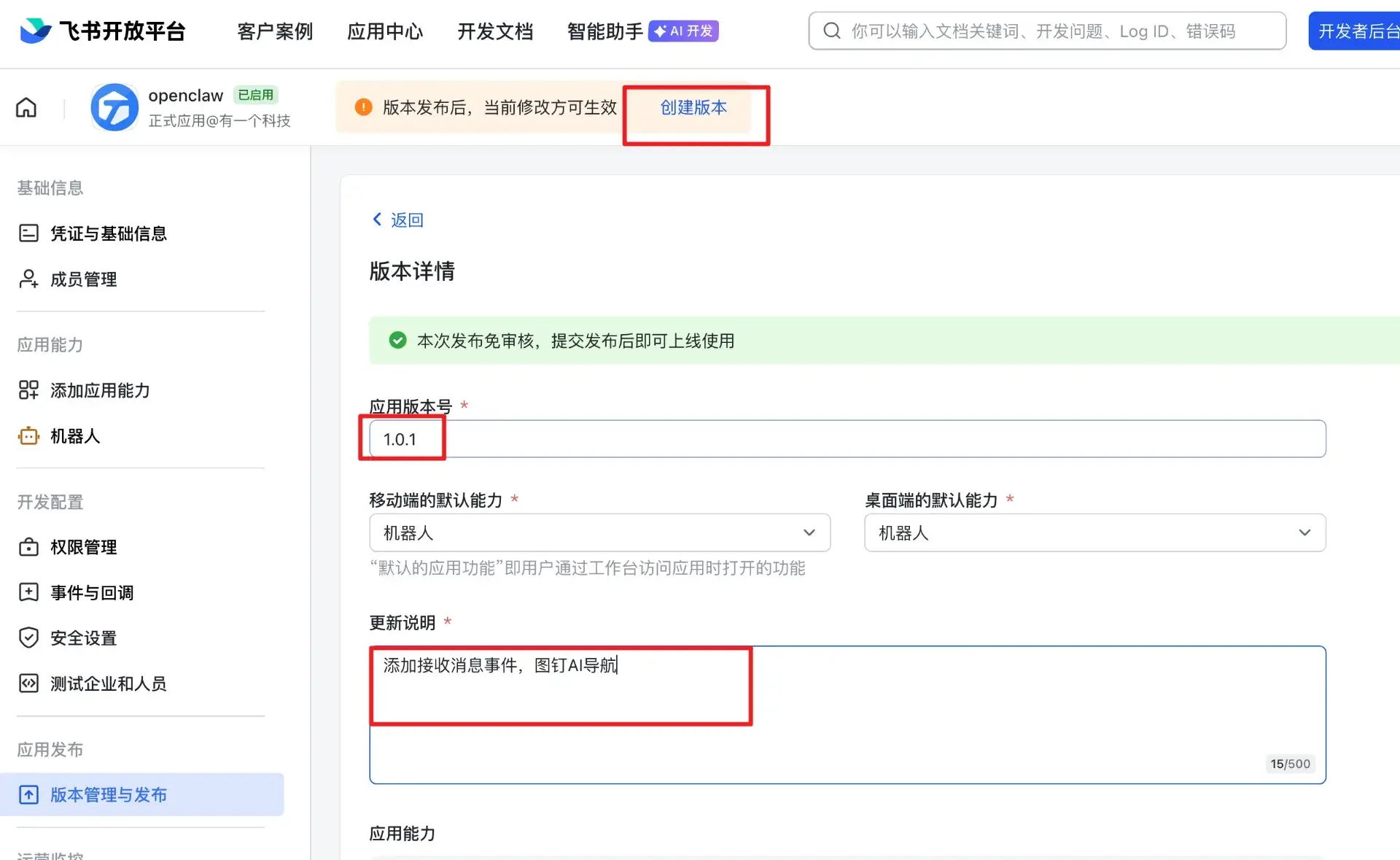This screenshot has height=860, width=1400.
Task: Open 开发文档 top menu
Action: click(495, 31)
